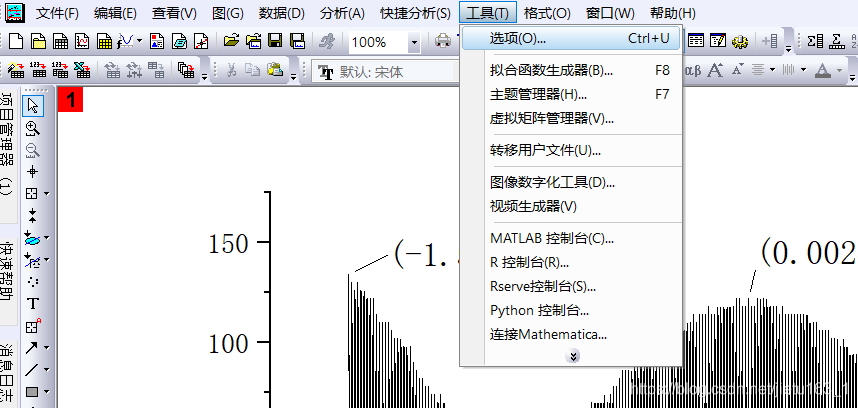
Task: Click the Import Single ASCII icon
Action: (x=38, y=70)
